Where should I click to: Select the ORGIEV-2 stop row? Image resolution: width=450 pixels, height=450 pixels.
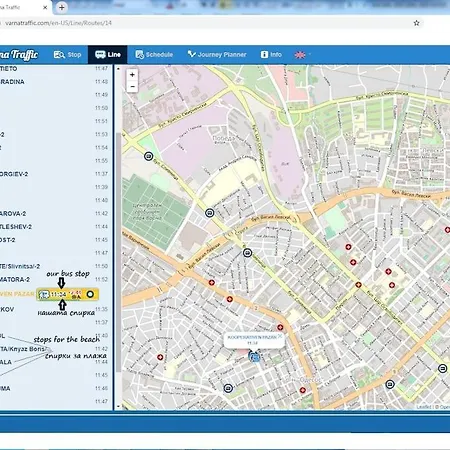click(x=55, y=174)
